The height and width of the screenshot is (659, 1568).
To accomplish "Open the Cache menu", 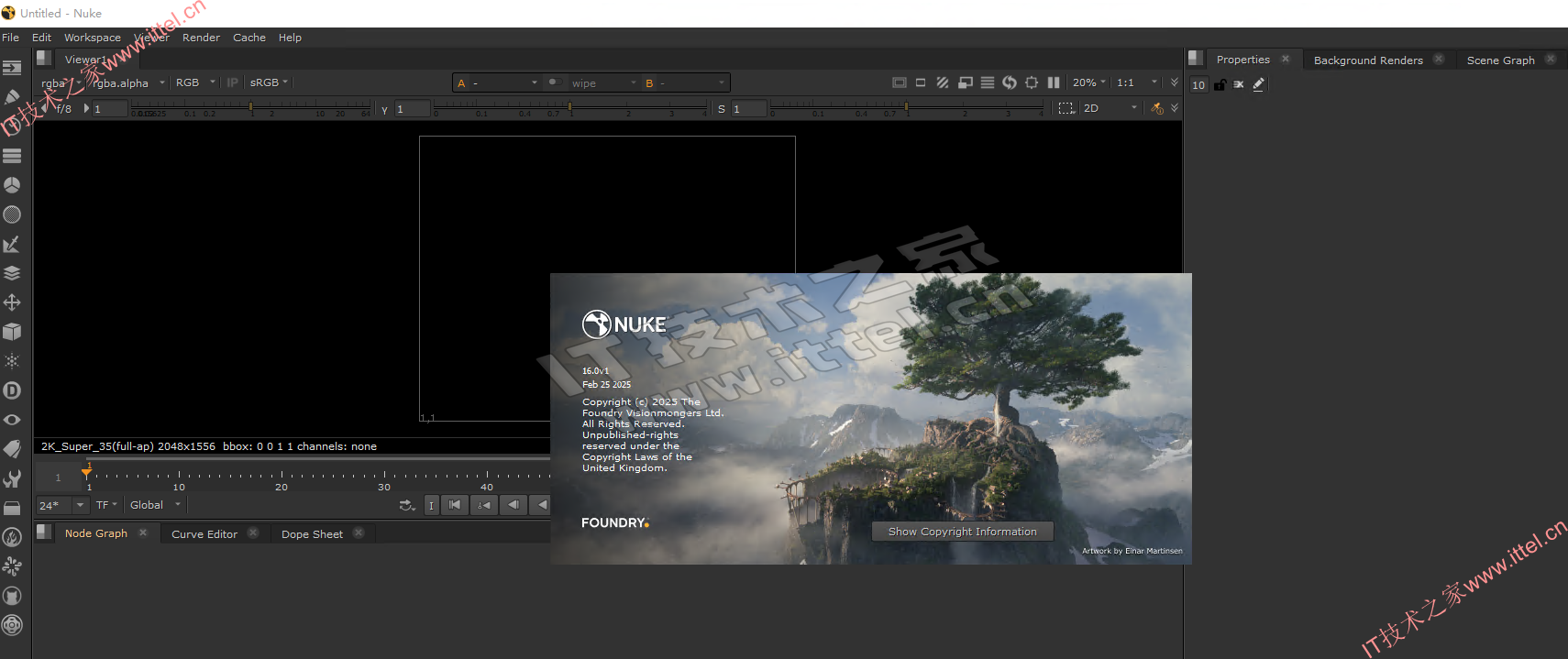I will click(249, 38).
